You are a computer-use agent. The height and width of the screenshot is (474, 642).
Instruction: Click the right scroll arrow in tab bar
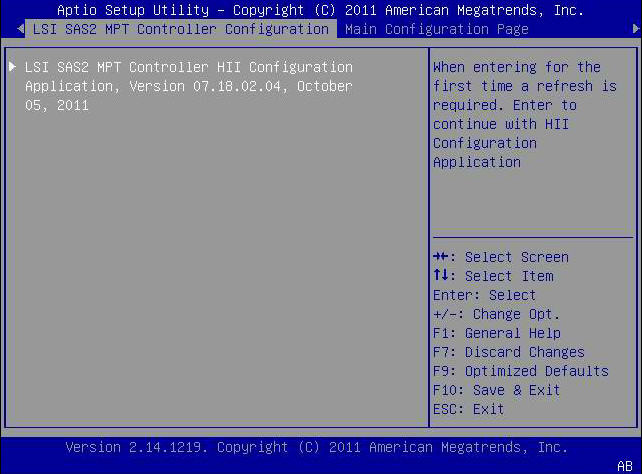pos(636,29)
